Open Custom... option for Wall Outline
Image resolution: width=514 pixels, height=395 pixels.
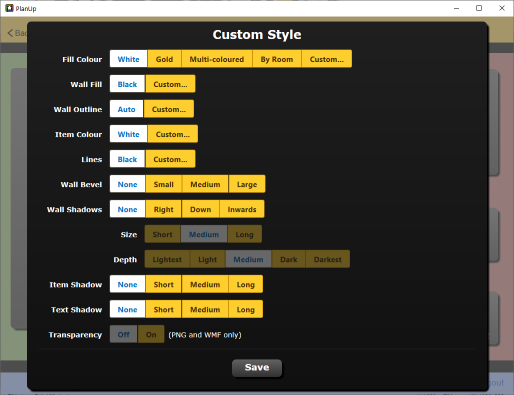point(169,109)
